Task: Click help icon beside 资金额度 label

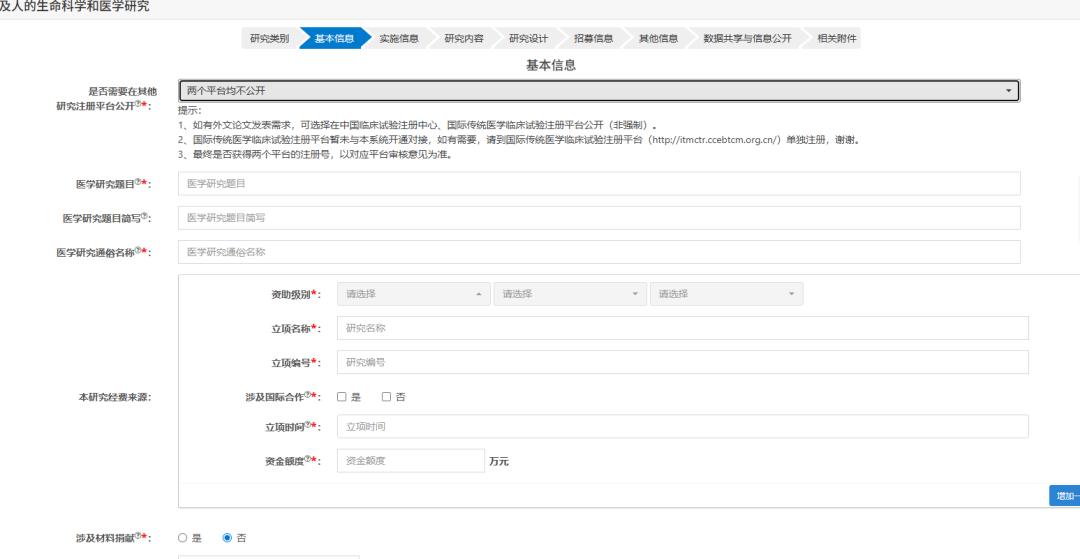Action: click(308, 458)
